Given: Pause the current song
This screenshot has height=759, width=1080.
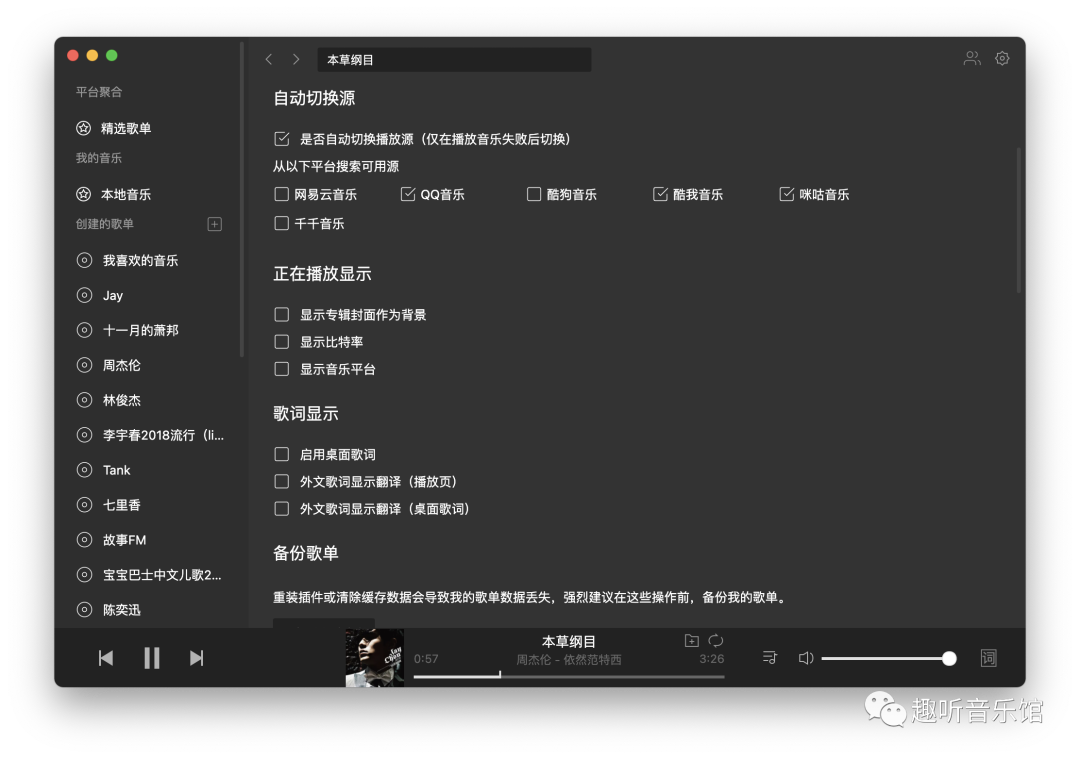Looking at the screenshot, I should click(x=152, y=658).
